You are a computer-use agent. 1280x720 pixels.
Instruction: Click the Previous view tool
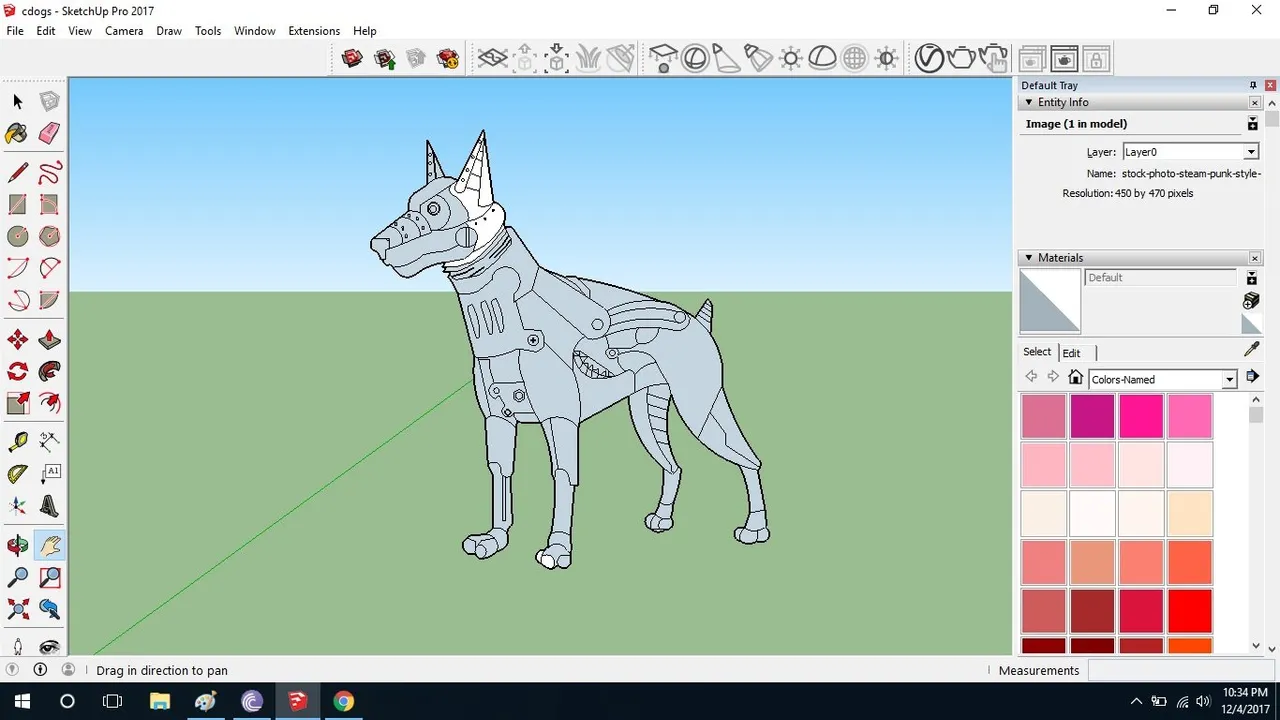coord(49,609)
